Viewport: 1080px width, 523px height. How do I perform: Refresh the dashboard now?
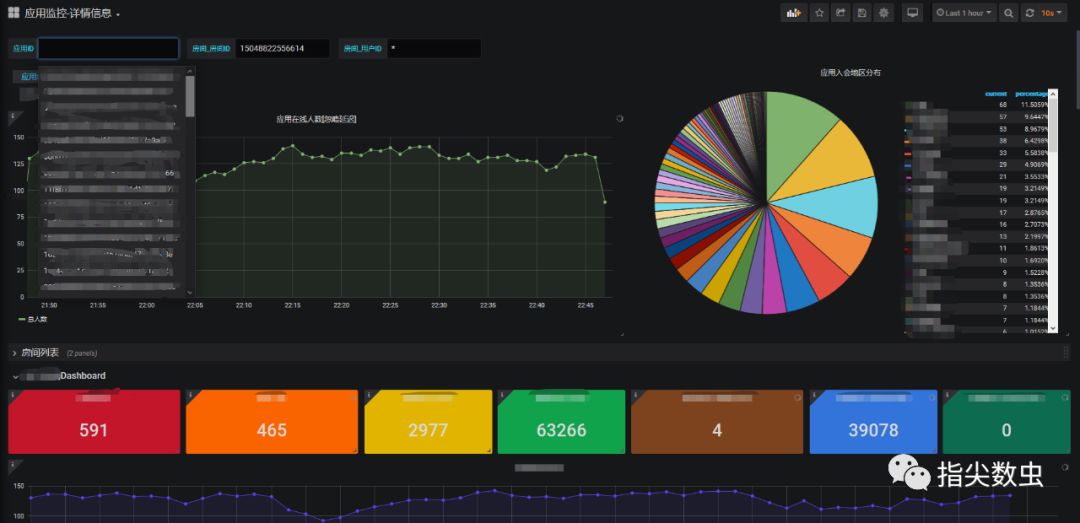tap(1030, 13)
